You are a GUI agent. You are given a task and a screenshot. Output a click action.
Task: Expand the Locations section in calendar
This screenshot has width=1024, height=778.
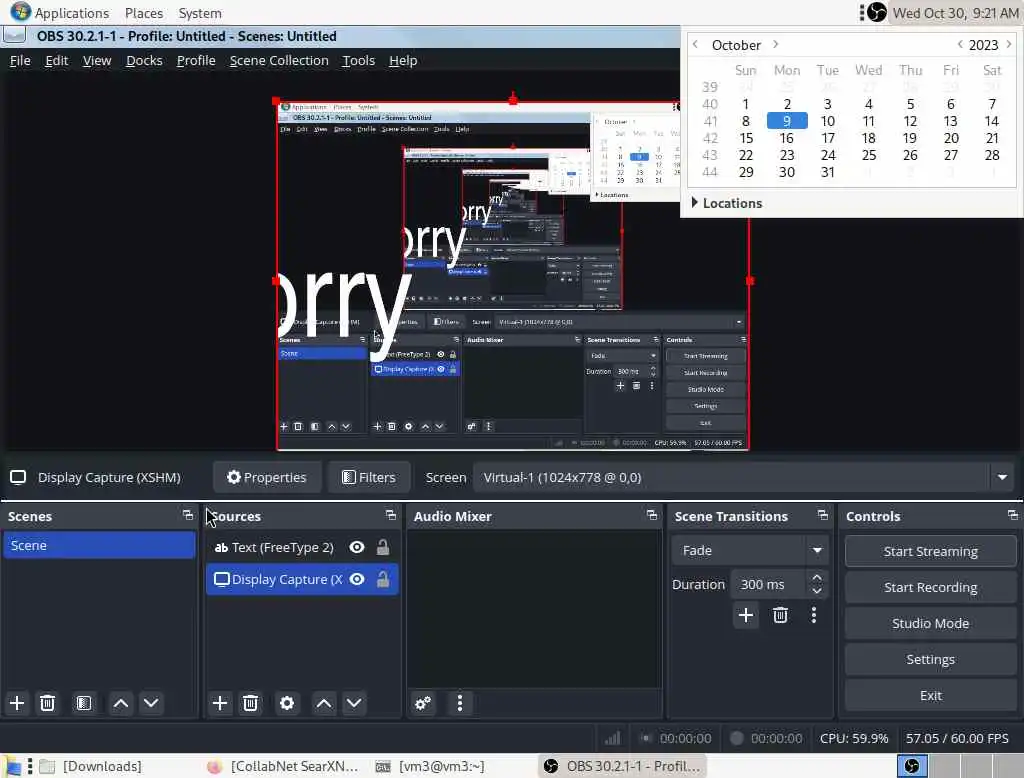pos(727,203)
